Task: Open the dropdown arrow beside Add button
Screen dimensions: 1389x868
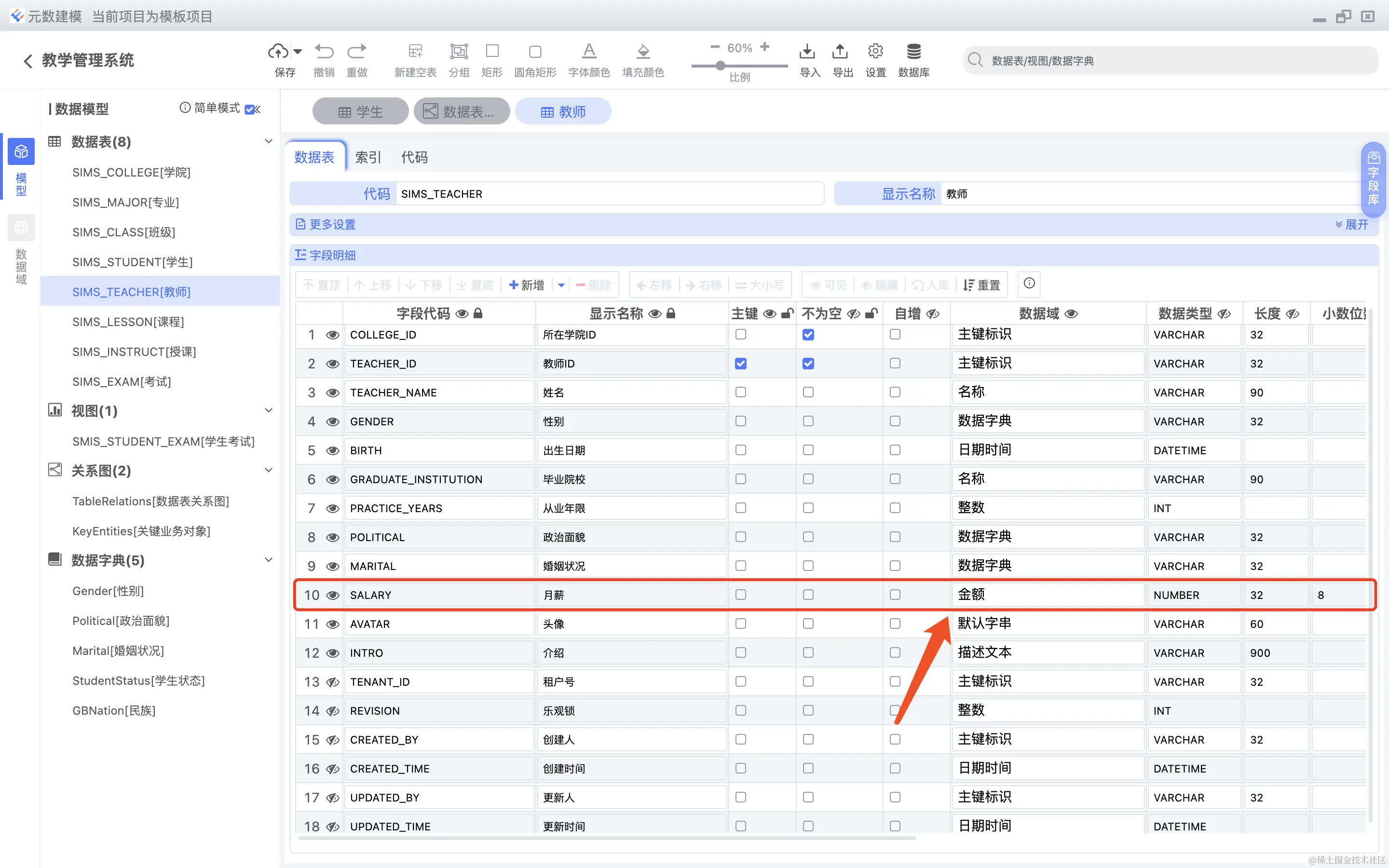Action: [561, 285]
